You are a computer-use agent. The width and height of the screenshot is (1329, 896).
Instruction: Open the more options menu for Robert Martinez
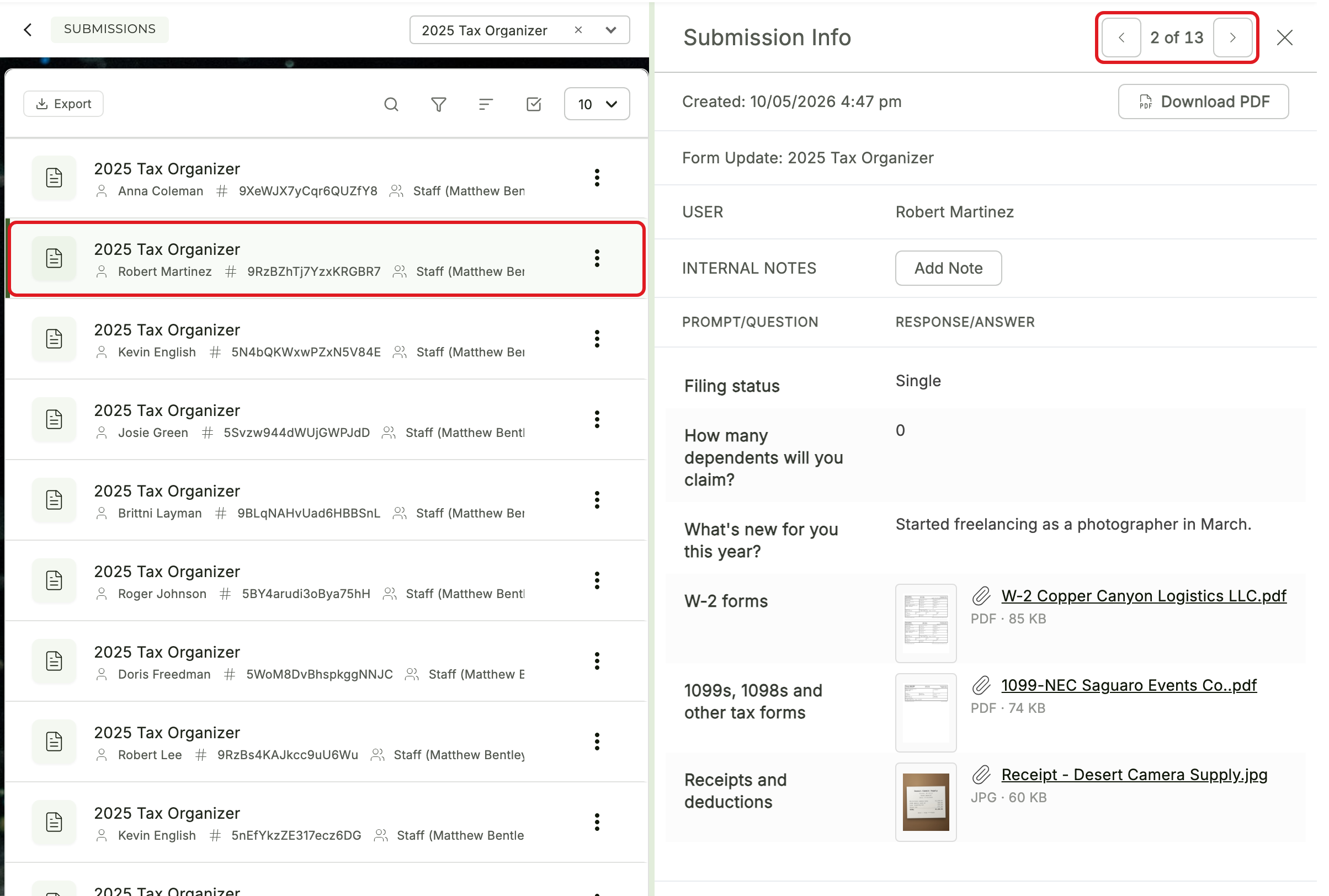coord(597,258)
